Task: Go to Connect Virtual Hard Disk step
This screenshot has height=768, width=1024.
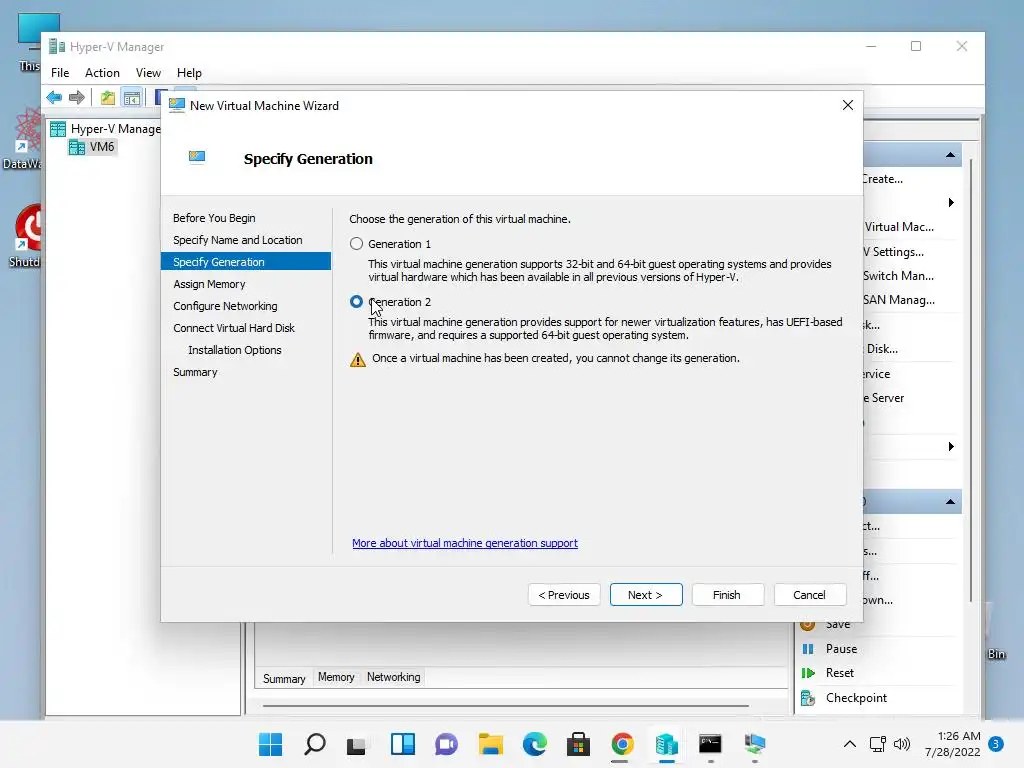Action: point(234,328)
